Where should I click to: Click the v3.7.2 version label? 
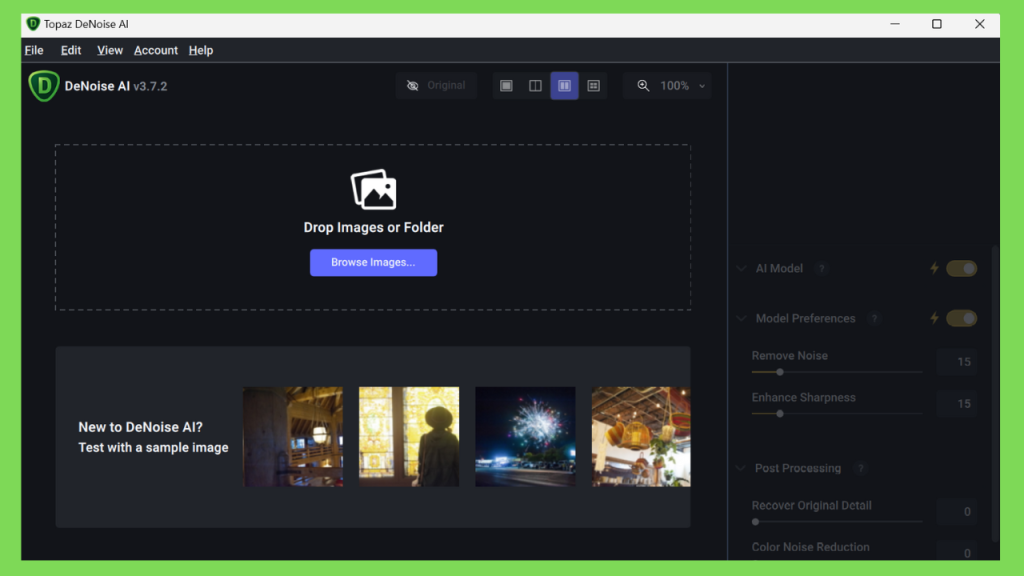[150, 86]
